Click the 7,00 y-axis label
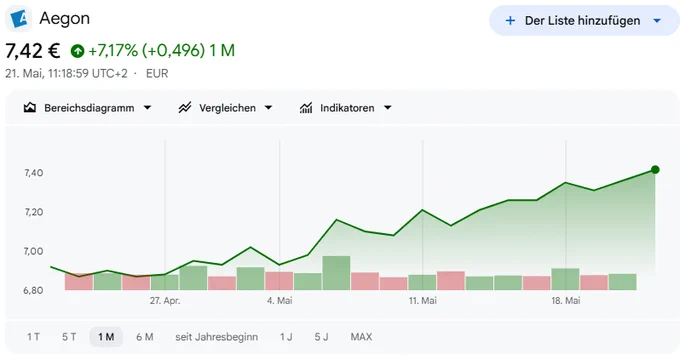The width and height of the screenshot is (680, 360). [33, 251]
